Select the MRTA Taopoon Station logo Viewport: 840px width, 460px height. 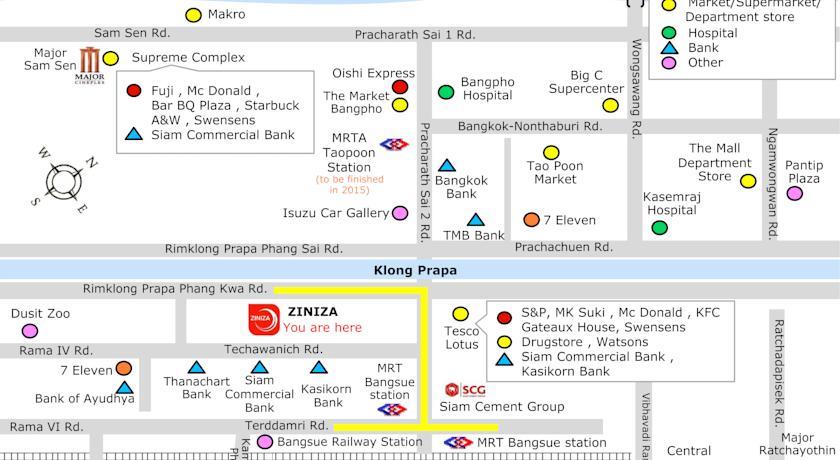click(394, 144)
